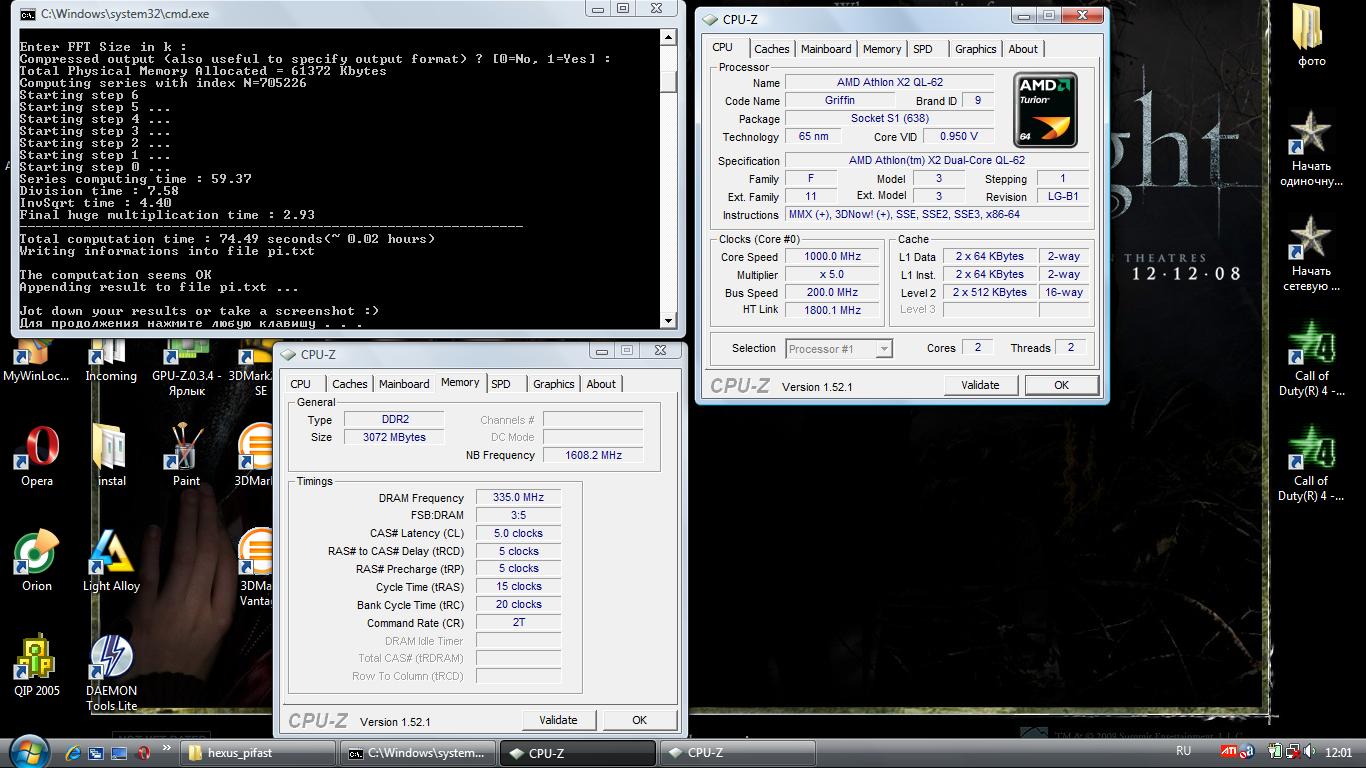Viewport: 1366px width, 768px height.
Task: Click the cmd window scroll up arrow
Action: [x=668, y=37]
